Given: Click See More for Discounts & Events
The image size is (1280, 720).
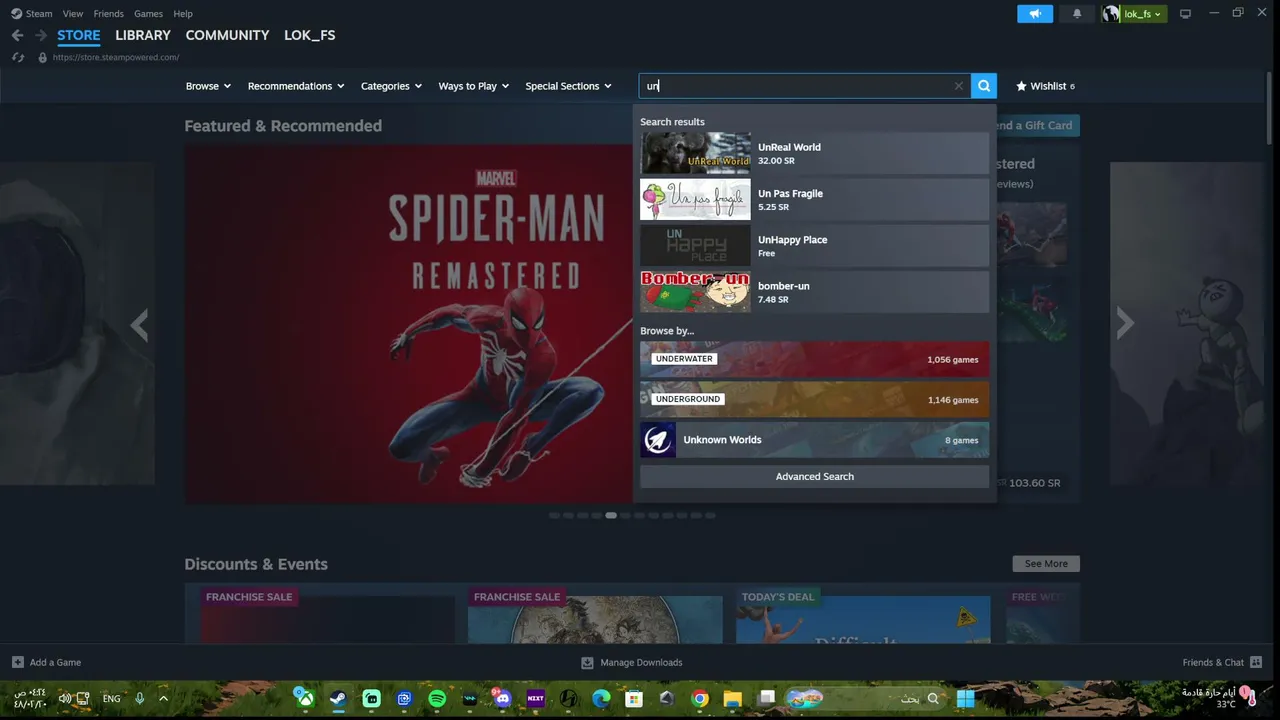Looking at the screenshot, I should click(x=1046, y=564).
